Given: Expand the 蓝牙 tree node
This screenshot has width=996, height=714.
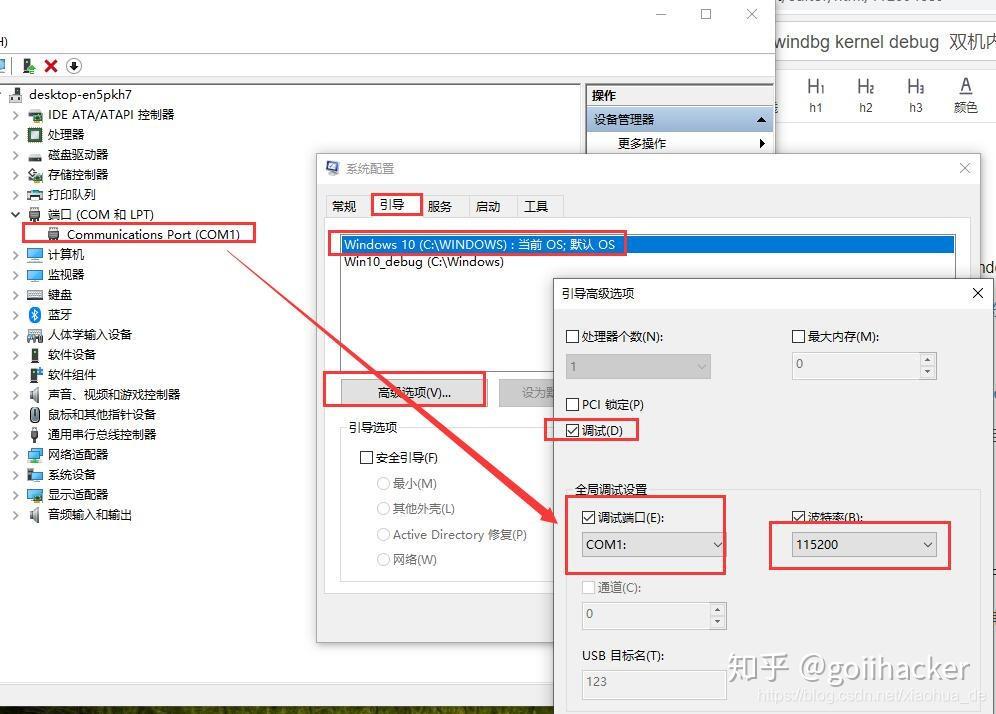Looking at the screenshot, I should point(15,315).
